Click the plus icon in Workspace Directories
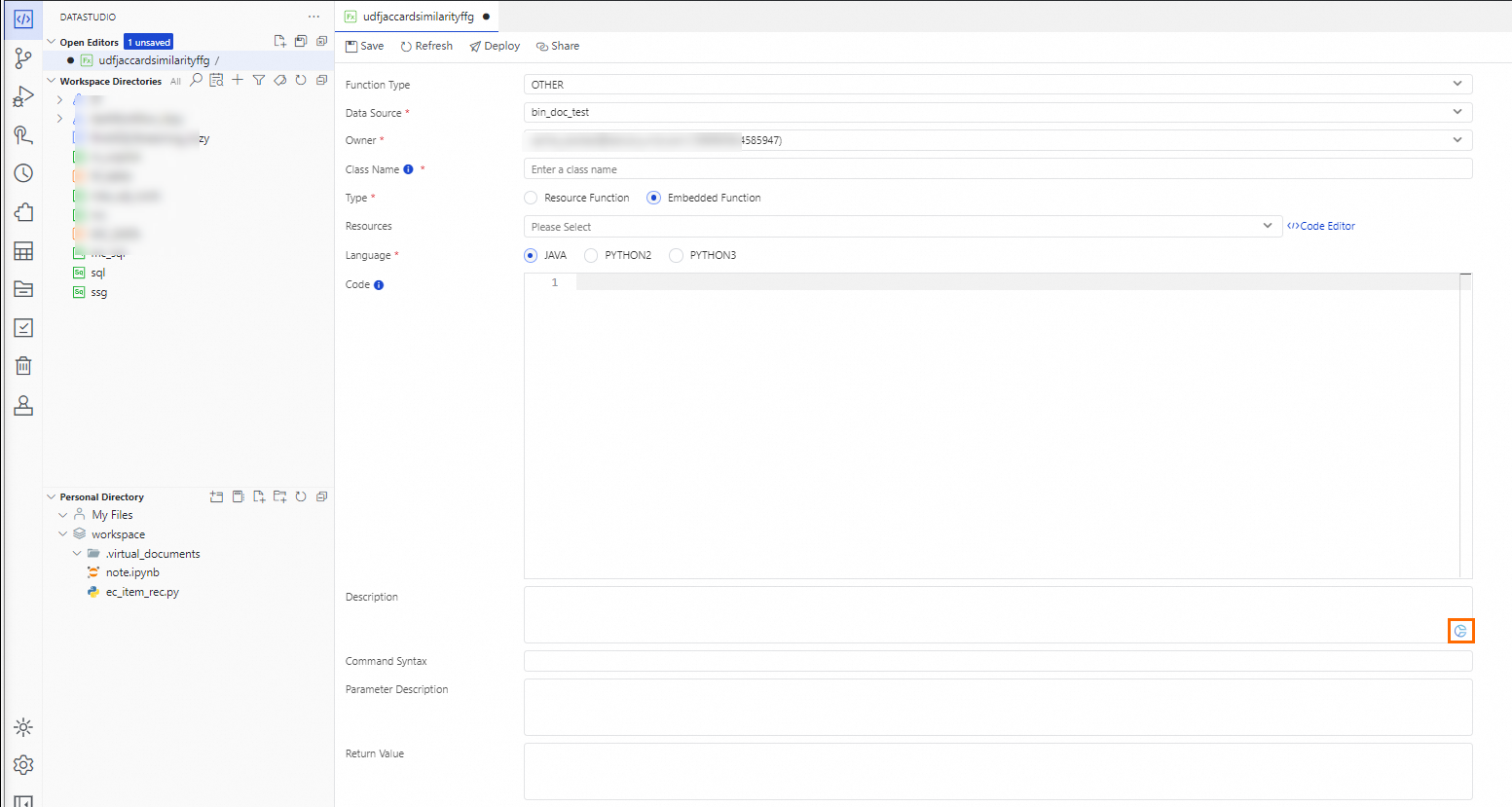This screenshot has width=1512, height=807. point(238,80)
